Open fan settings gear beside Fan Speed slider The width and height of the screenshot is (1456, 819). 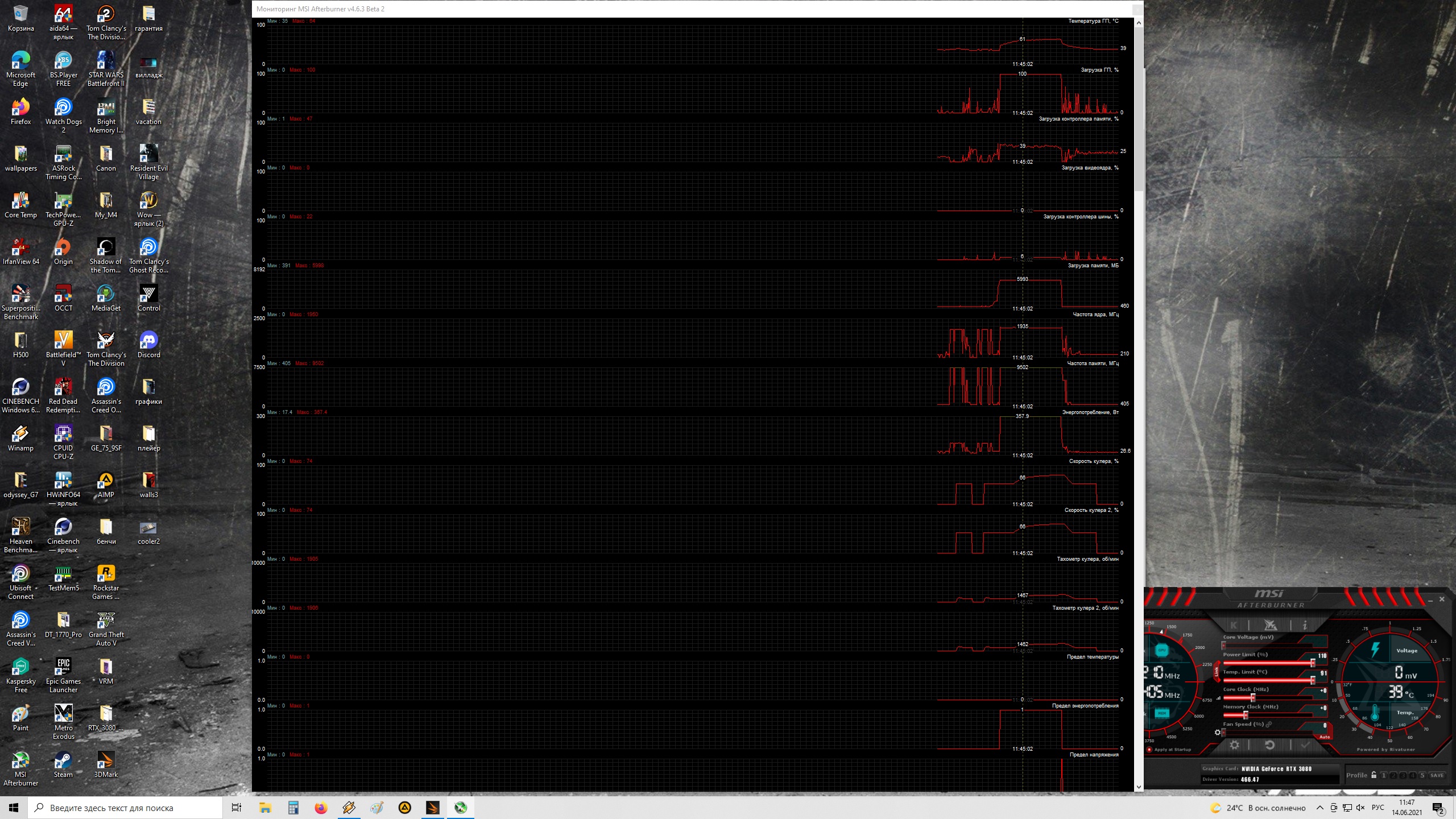point(1217,733)
